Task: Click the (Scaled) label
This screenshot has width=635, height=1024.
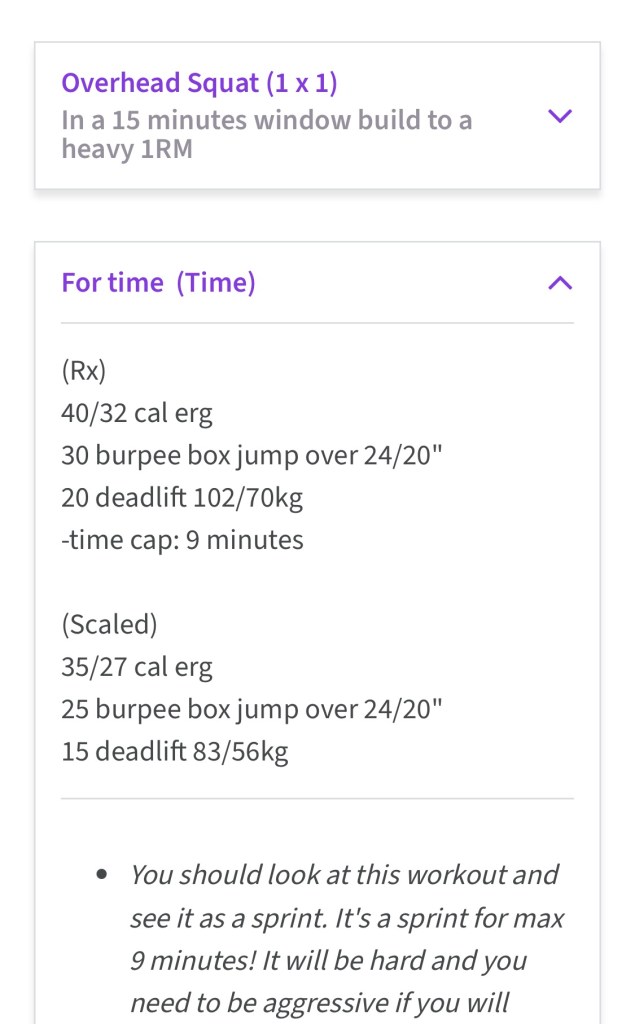Action: click(109, 625)
